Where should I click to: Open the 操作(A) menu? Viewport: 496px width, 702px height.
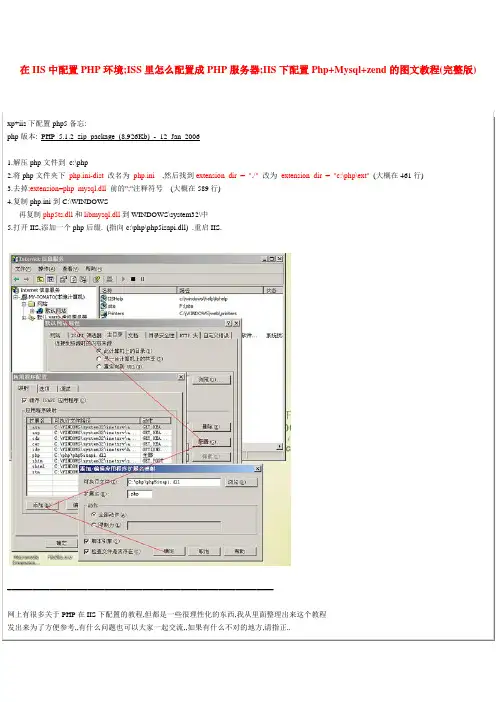(46, 269)
